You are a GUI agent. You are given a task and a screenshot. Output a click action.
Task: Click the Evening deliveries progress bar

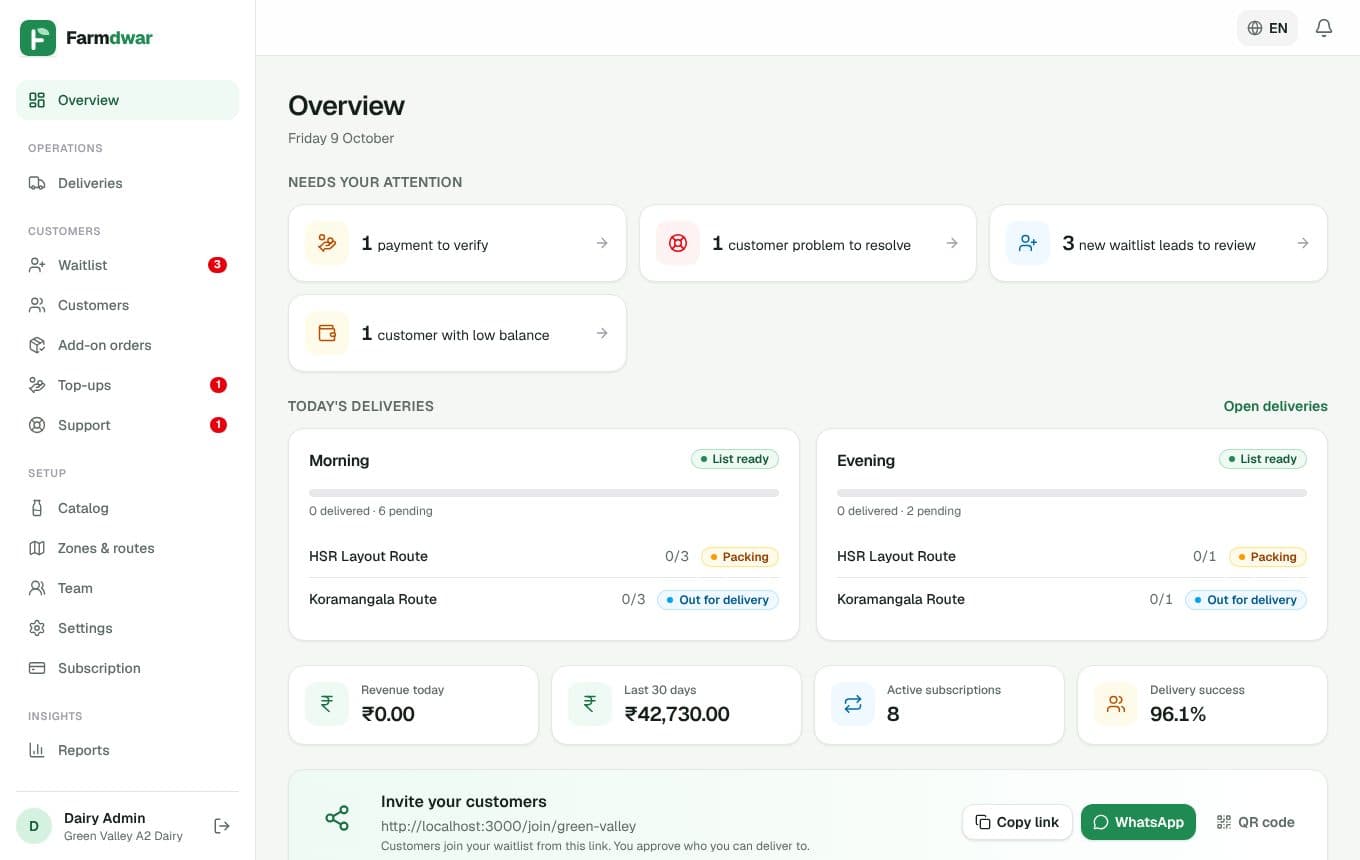pos(1072,493)
